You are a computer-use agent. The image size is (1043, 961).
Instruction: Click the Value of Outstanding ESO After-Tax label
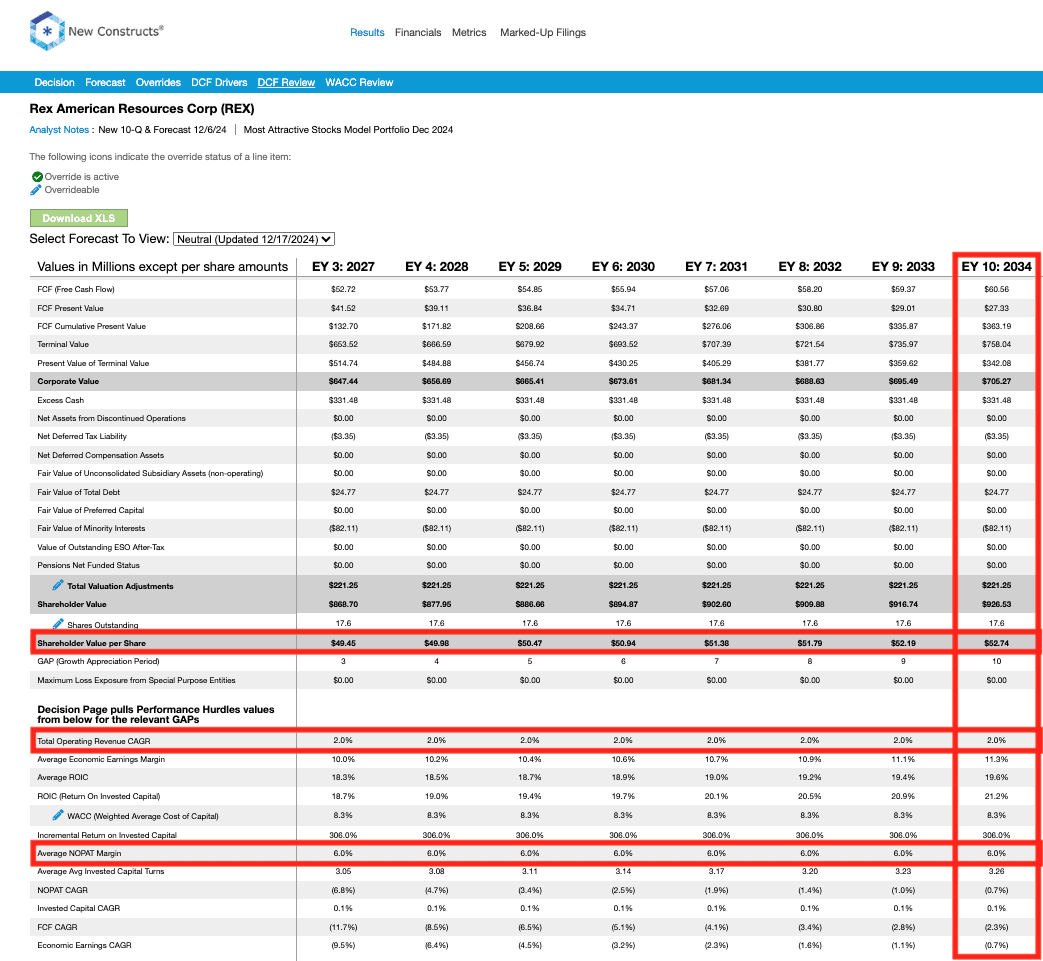point(100,547)
